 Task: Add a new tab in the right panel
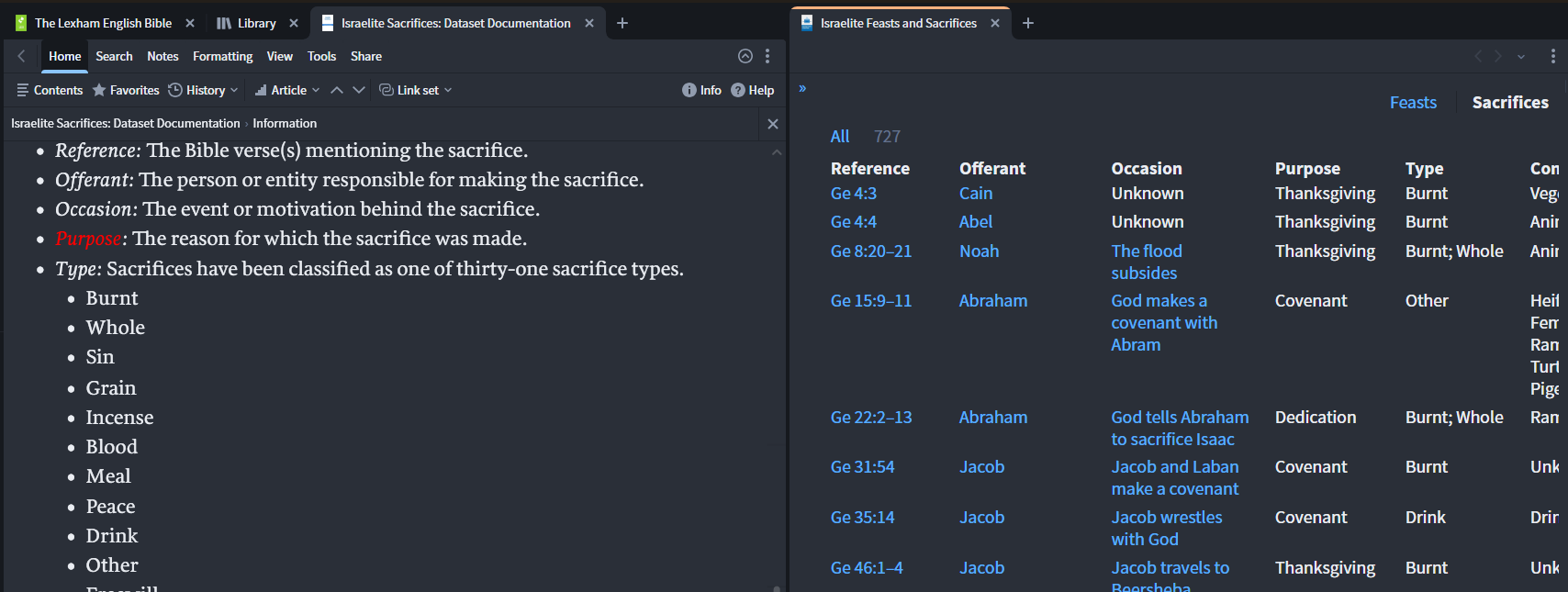1028,23
